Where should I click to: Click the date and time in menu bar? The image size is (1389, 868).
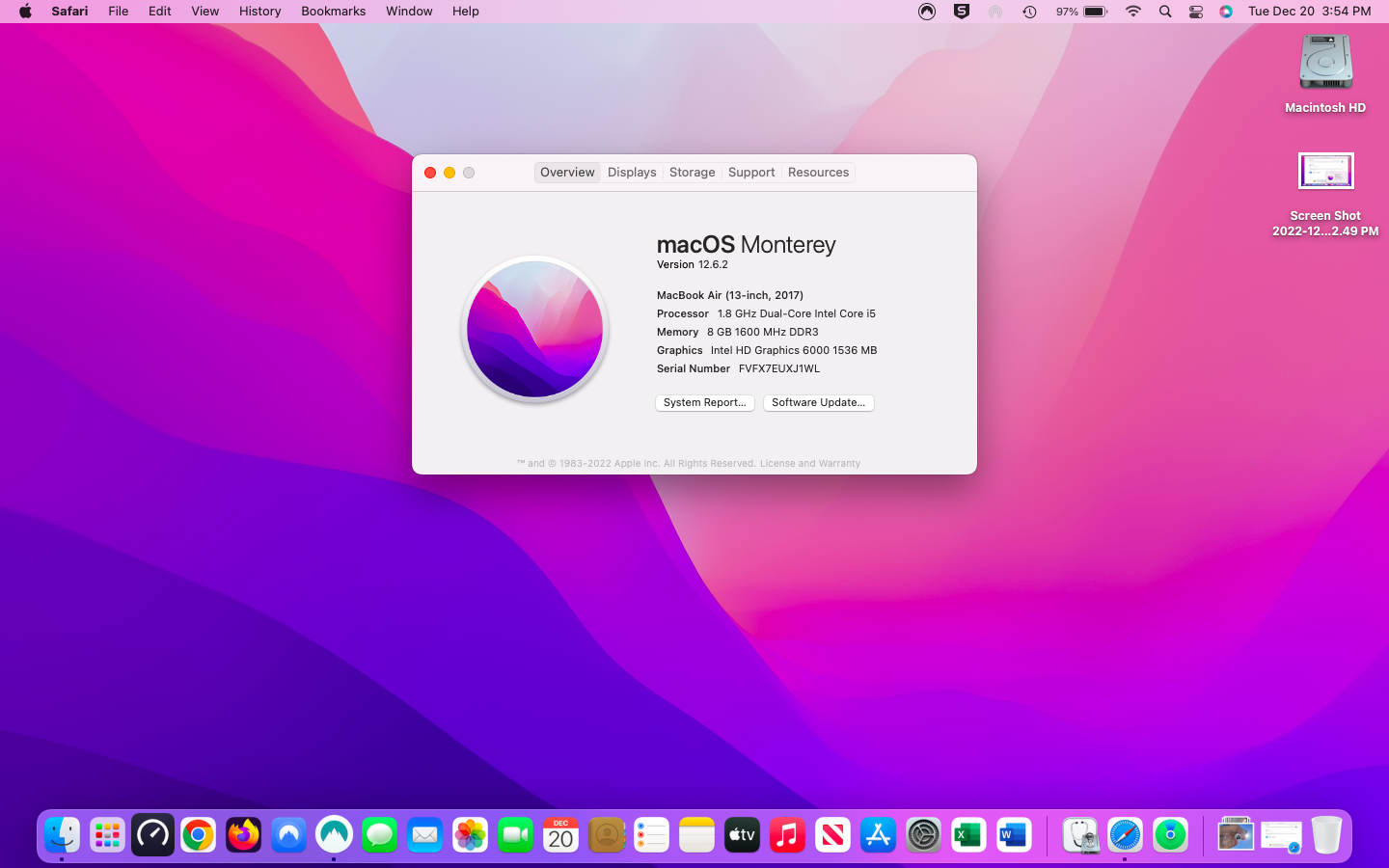pos(1309,12)
